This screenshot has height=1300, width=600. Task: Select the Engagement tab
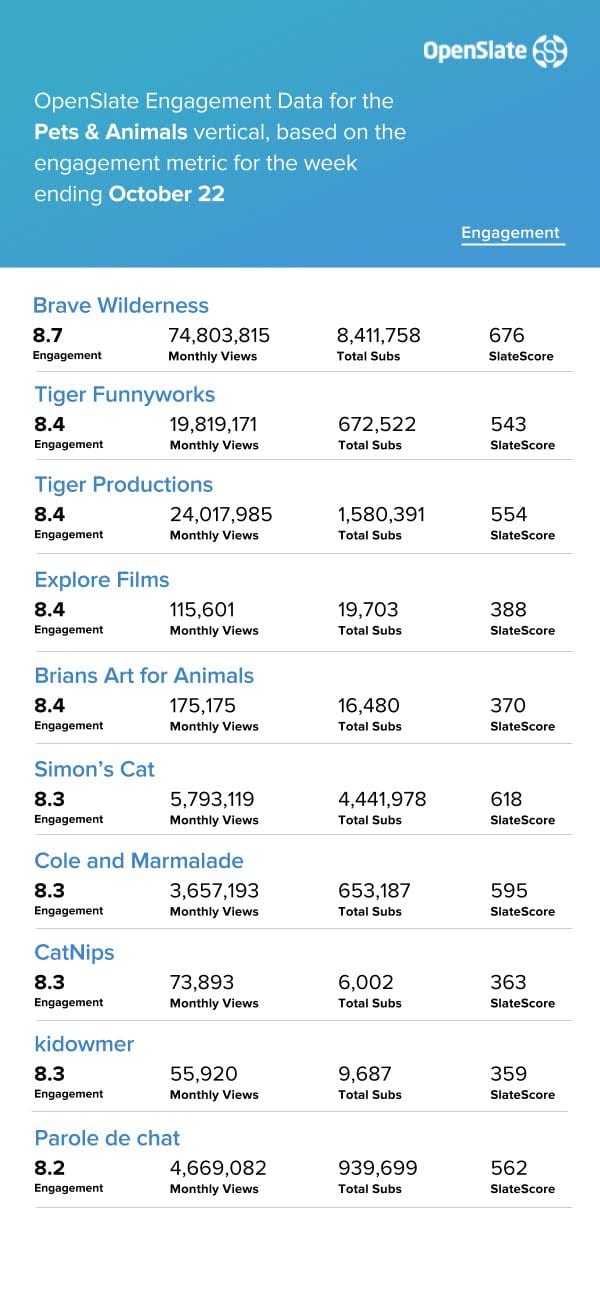pos(511,233)
